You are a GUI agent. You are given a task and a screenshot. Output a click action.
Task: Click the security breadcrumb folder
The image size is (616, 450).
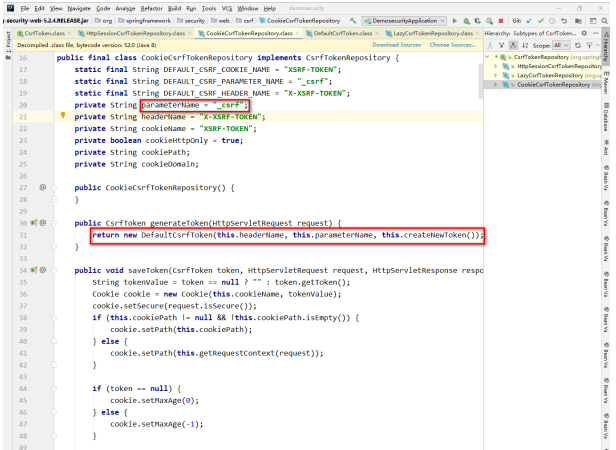tap(191, 21)
